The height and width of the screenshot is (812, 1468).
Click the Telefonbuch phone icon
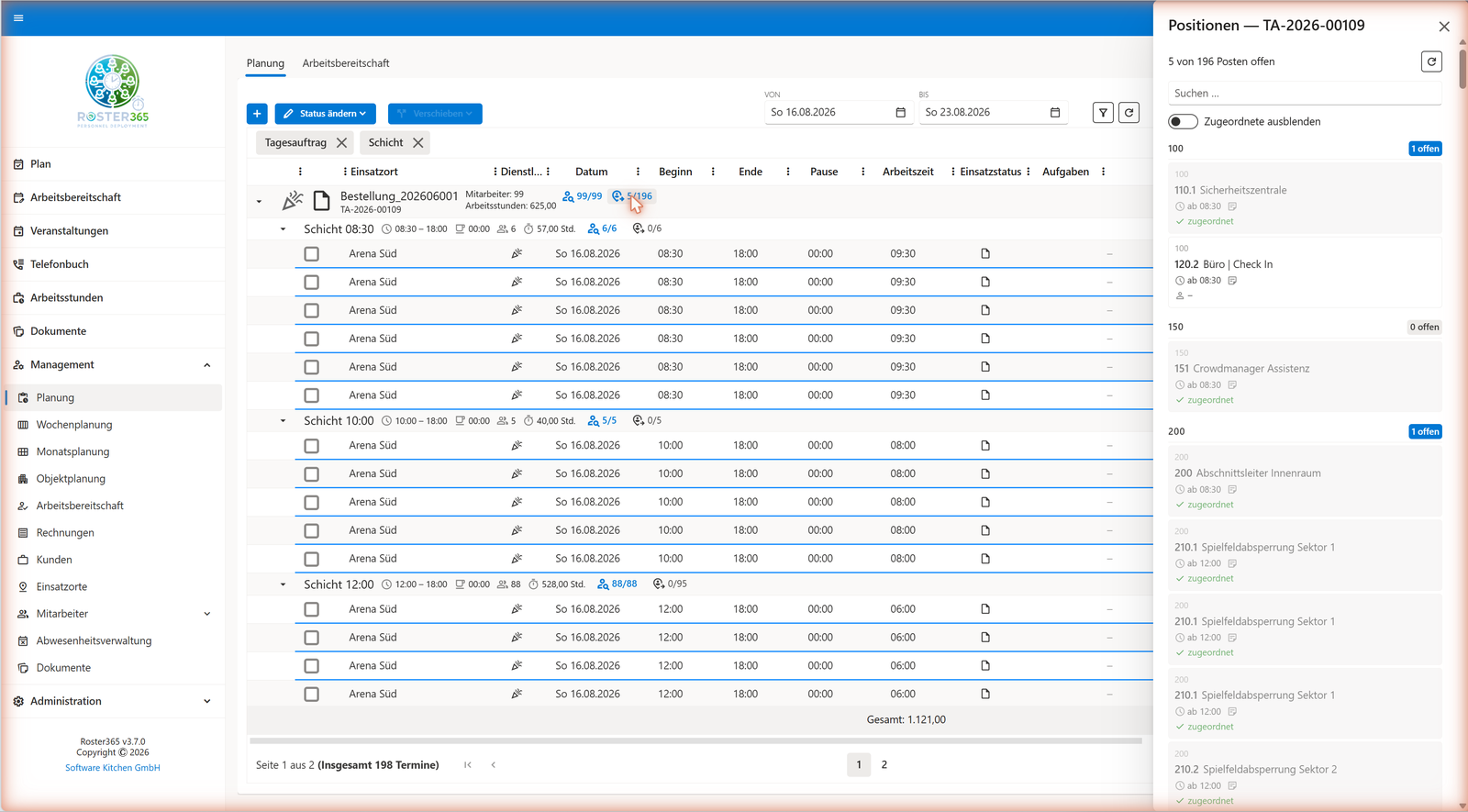tap(18, 264)
